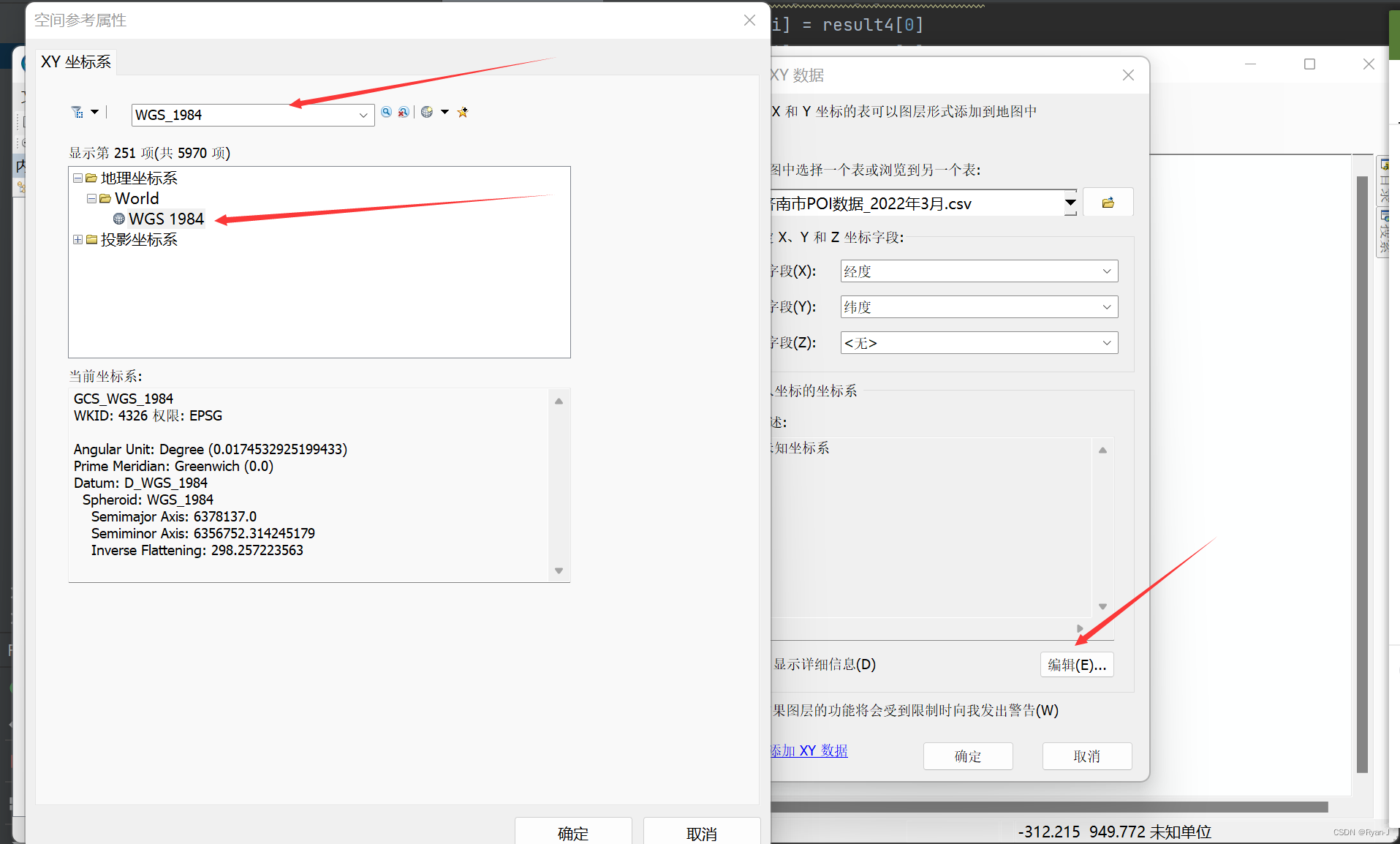The width and height of the screenshot is (1400, 844).
Task: Click the add to favorites star icon
Action: (x=462, y=112)
